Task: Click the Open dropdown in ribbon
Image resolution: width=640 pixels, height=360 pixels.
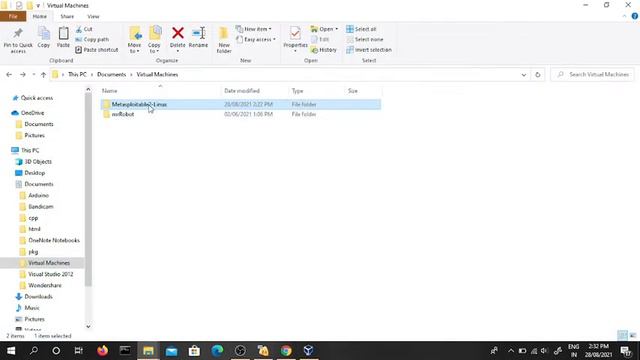Action: (324, 29)
